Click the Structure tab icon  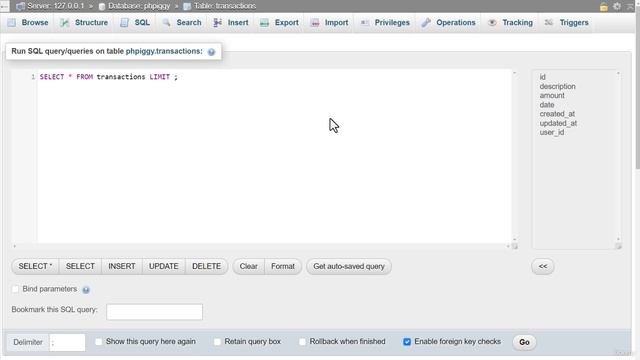pos(64,23)
